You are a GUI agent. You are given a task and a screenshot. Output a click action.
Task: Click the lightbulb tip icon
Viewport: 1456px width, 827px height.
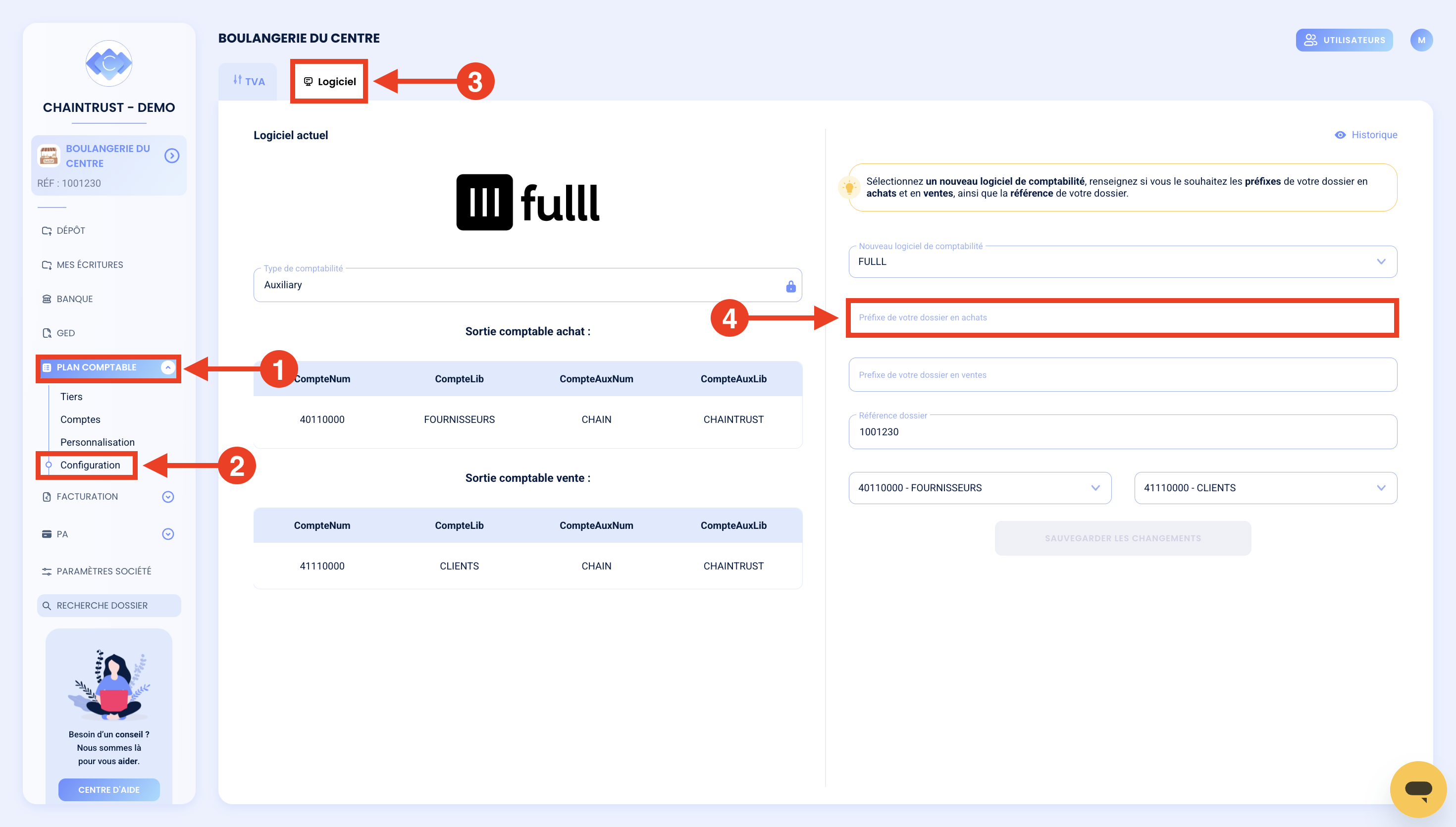pos(849,188)
